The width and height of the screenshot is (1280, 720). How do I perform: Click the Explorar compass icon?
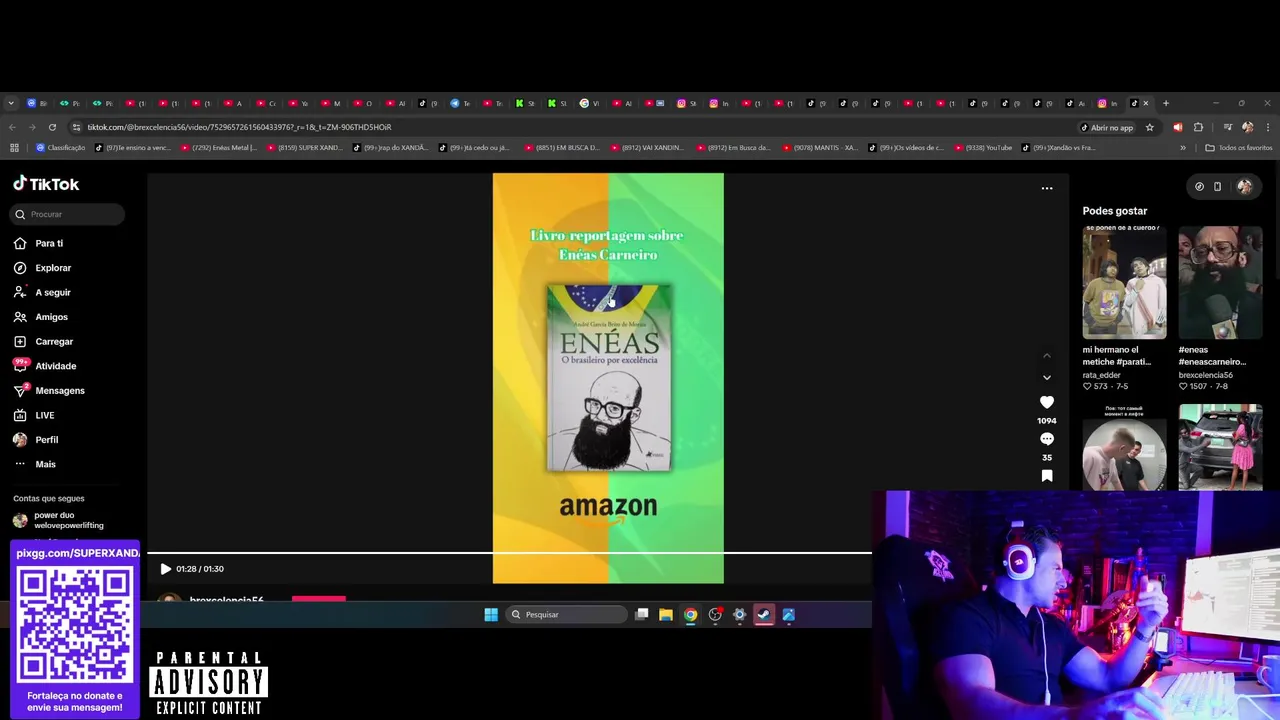[20, 268]
